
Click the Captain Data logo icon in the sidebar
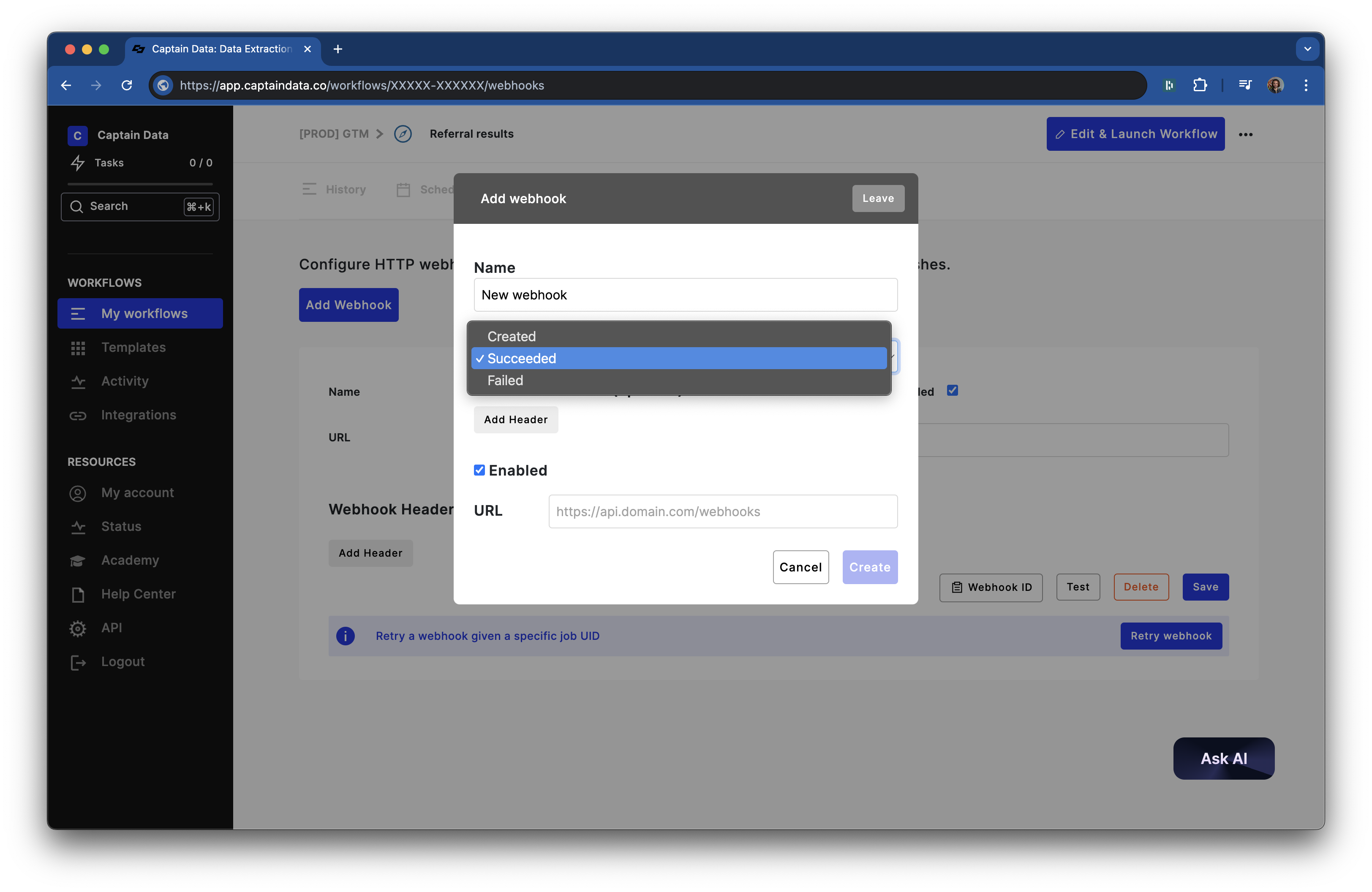click(77, 136)
